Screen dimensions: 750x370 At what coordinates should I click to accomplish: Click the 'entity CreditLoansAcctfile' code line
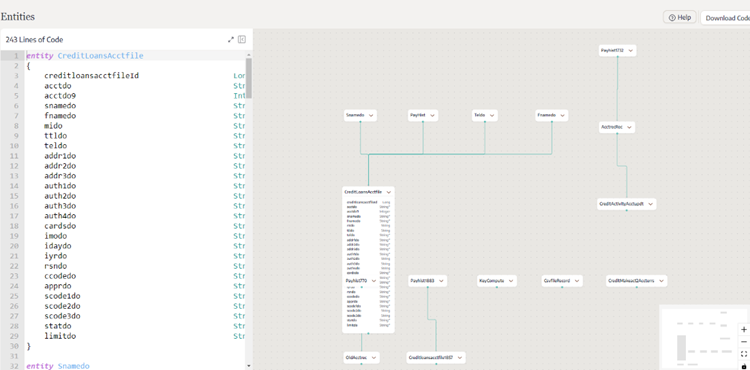pyautogui.click(x=85, y=56)
